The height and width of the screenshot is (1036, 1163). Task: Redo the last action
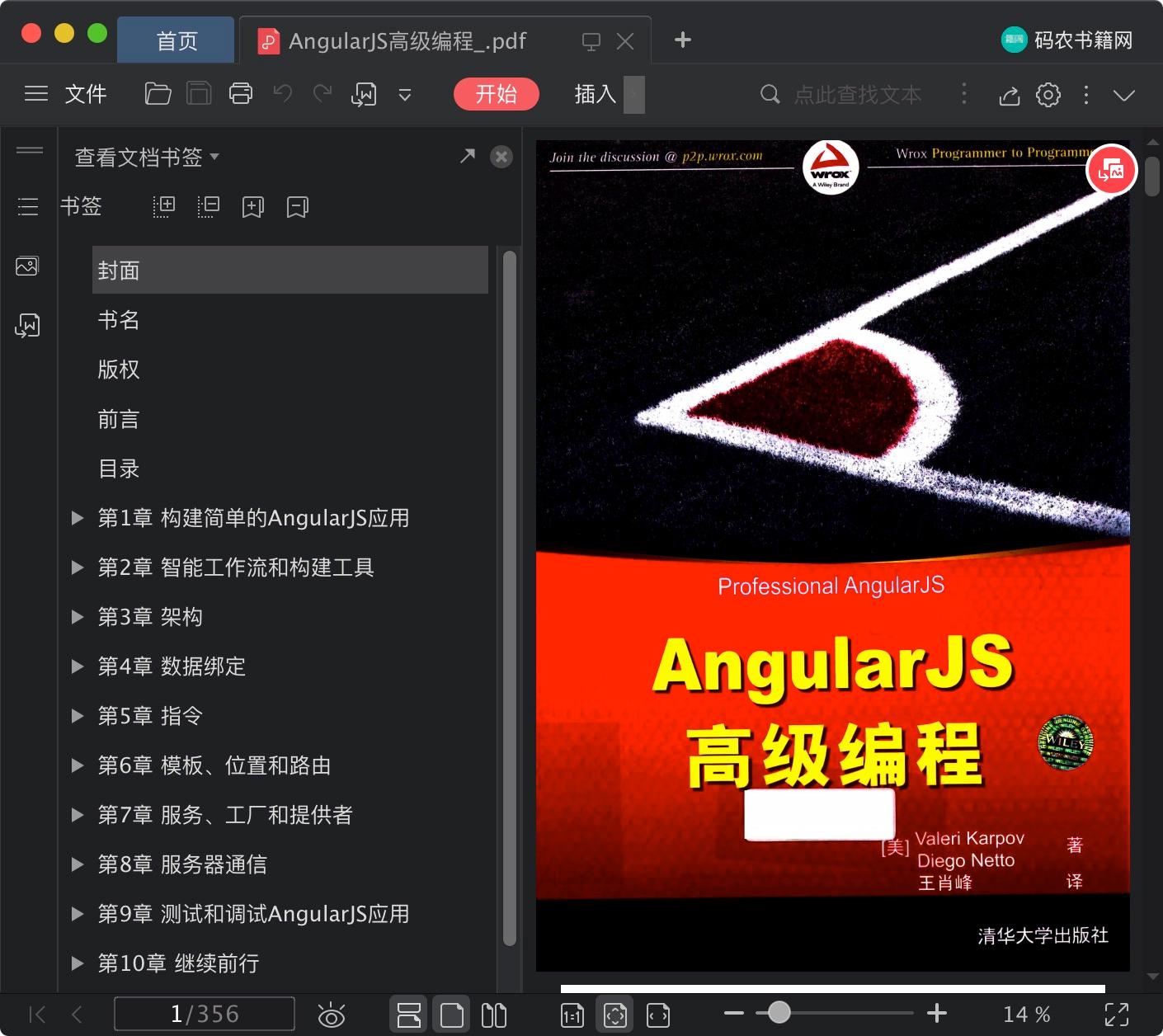point(323,93)
